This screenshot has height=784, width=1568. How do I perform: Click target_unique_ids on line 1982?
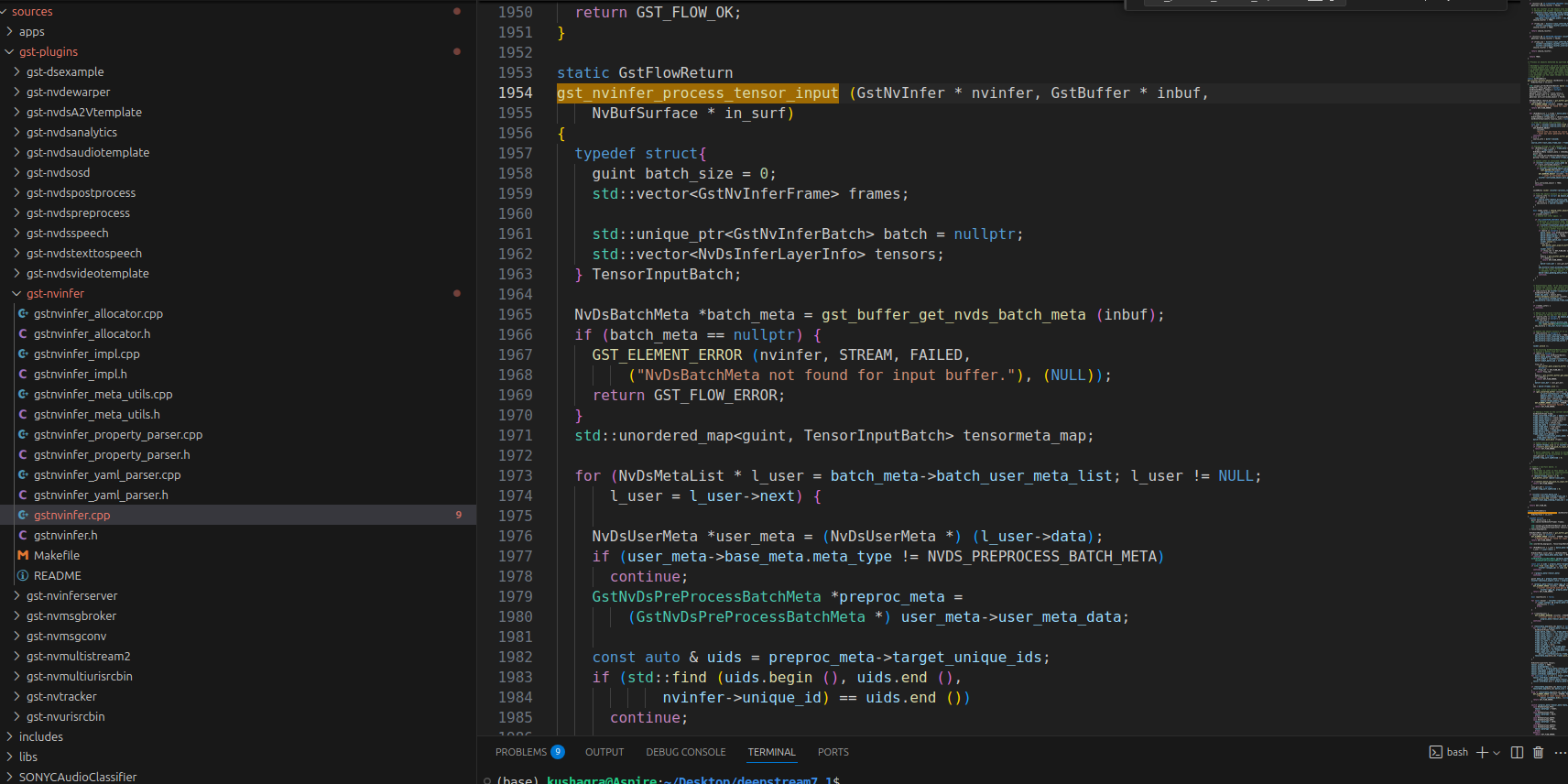tap(966, 657)
